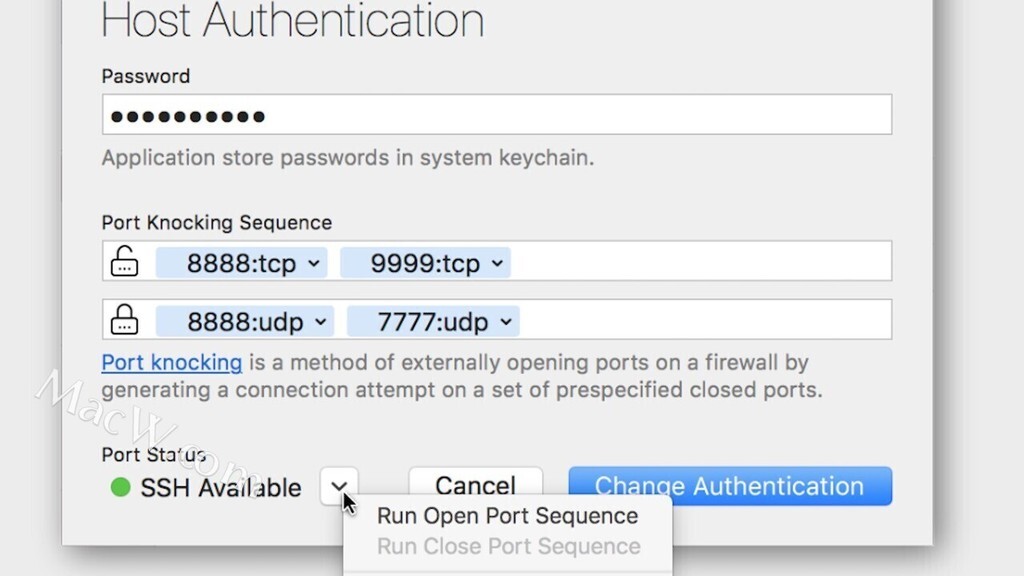Click empty area of open-sequence port field
Screen dimensions: 1024x576
[699, 261]
